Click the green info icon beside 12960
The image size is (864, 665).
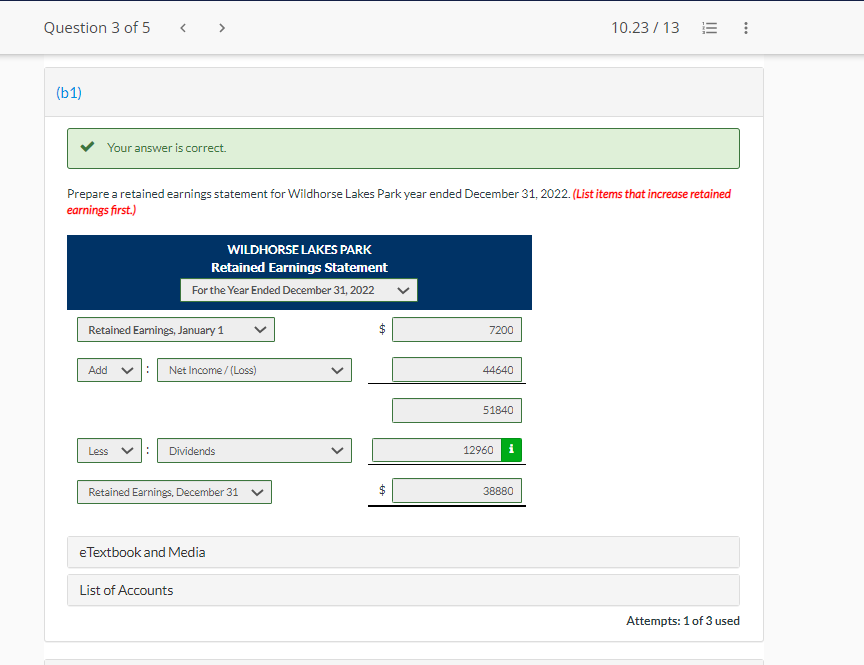pyautogui.click(x=512, y=450)
